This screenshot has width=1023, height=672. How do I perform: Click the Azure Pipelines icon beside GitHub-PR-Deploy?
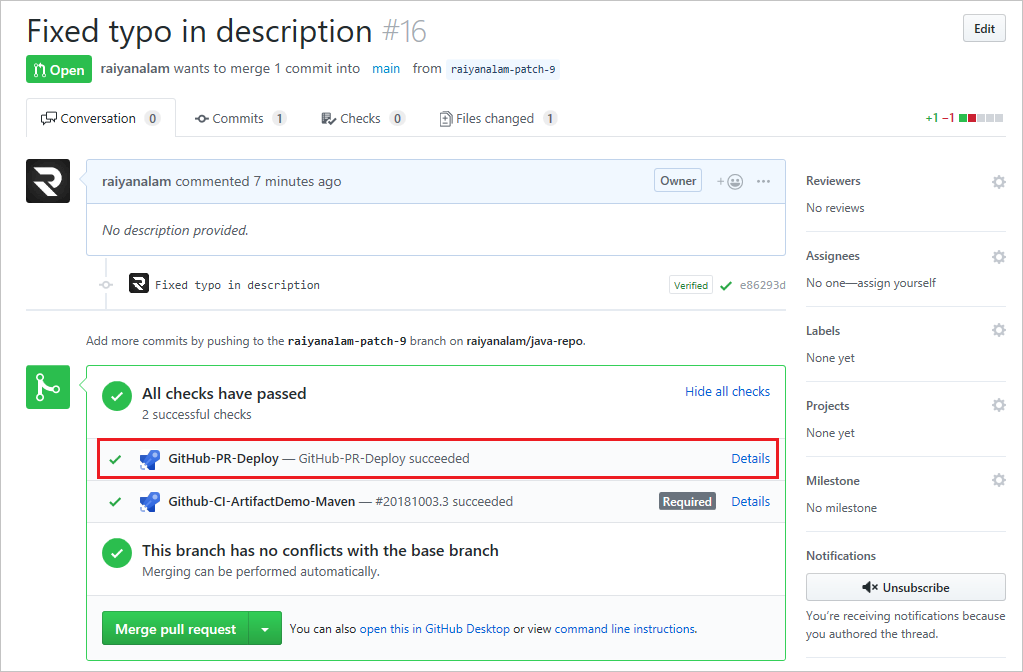click(150, 458)
